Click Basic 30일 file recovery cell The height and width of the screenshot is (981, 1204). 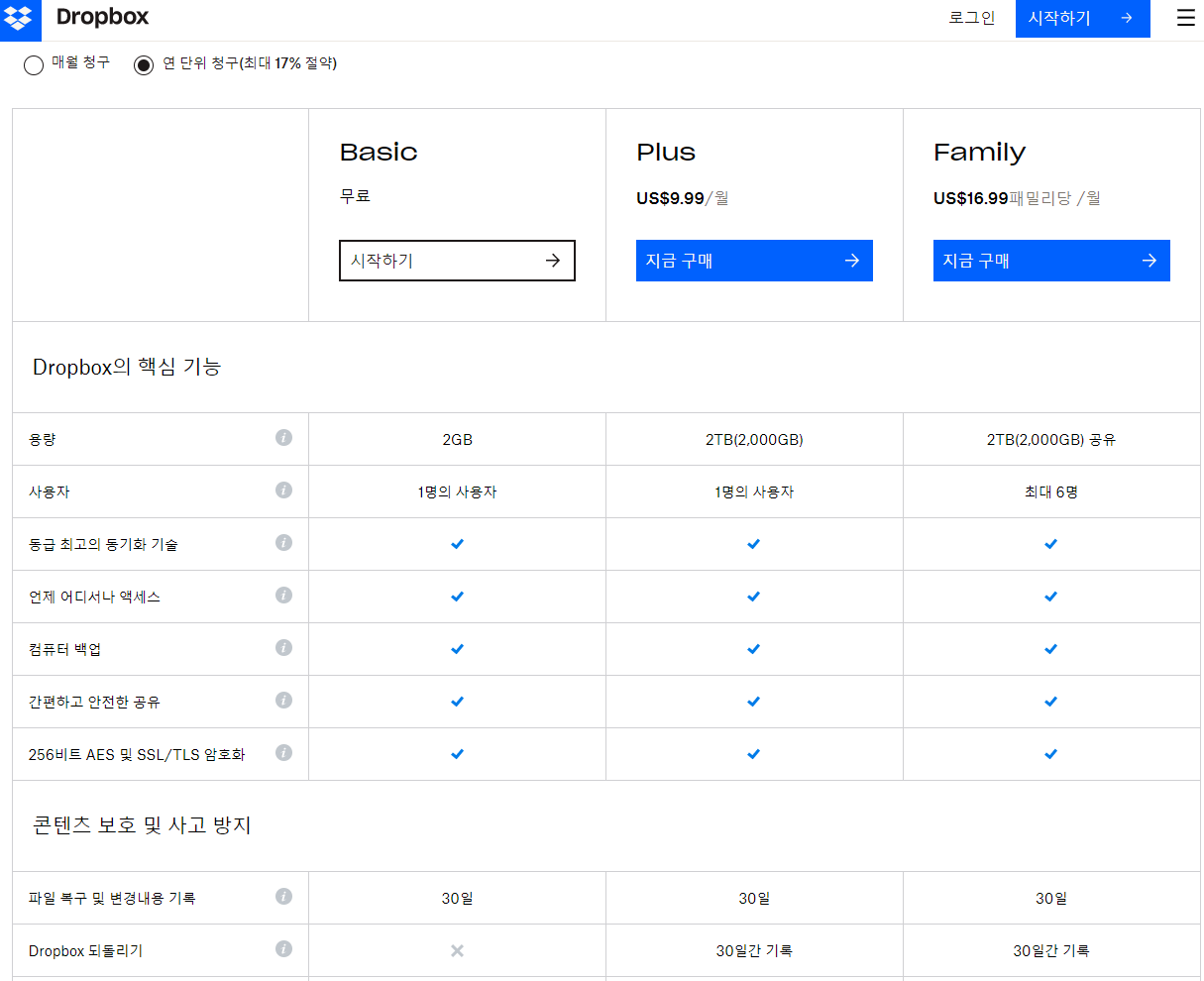tap(457, 898)
